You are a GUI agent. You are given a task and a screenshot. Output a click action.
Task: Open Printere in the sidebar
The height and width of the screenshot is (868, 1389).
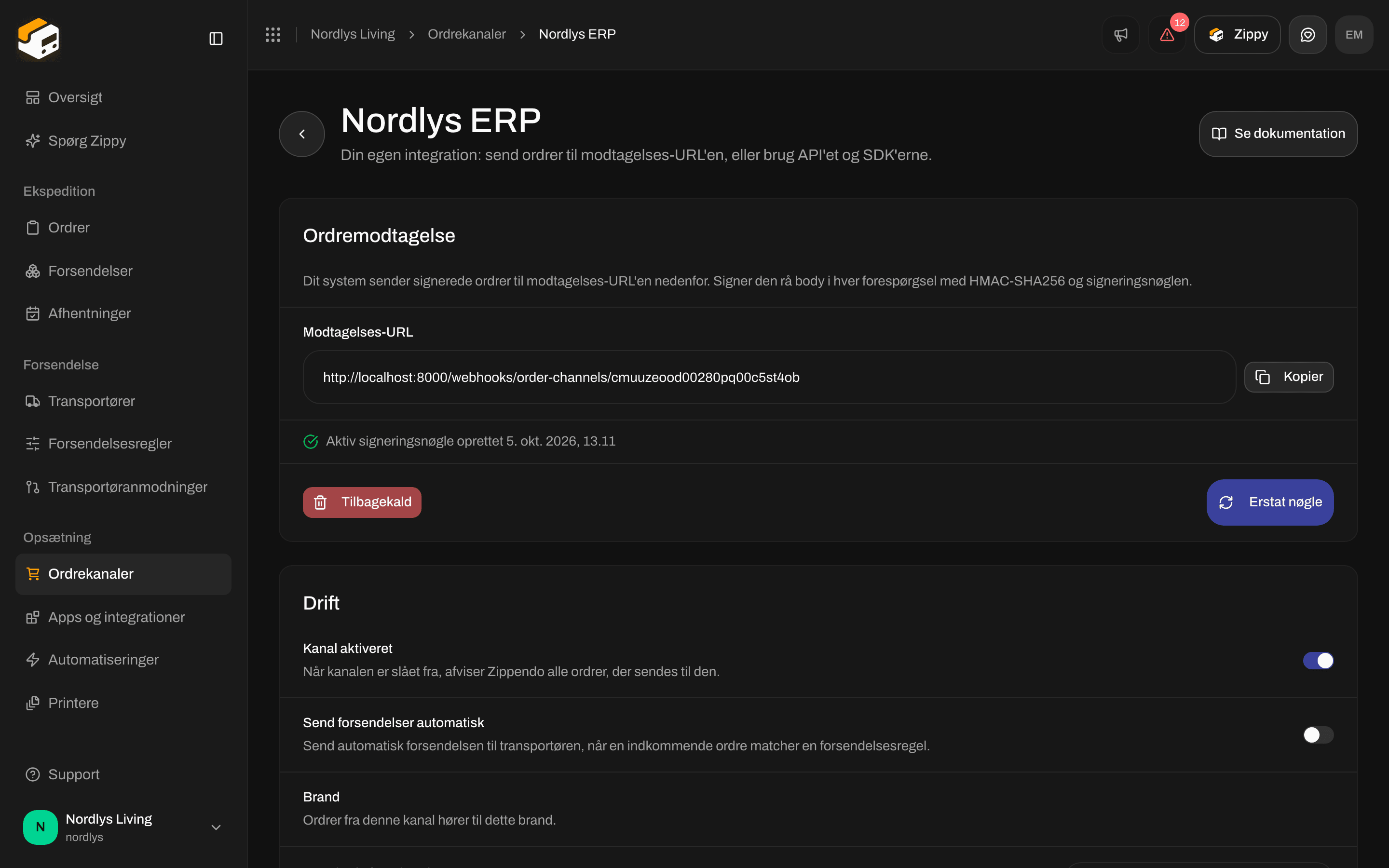pos(123,703)
